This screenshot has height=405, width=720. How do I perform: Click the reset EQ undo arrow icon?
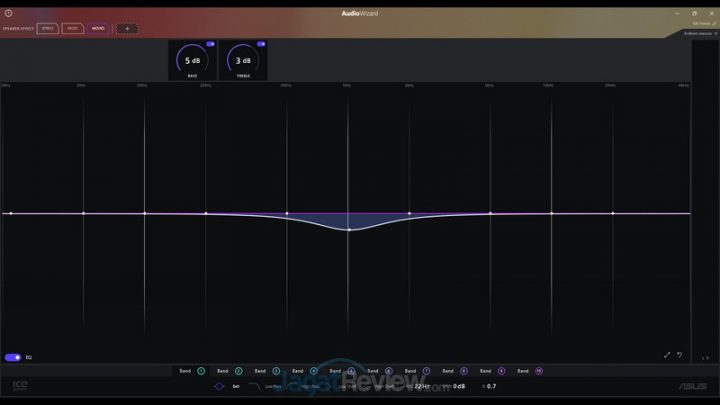tap(679, 355)
